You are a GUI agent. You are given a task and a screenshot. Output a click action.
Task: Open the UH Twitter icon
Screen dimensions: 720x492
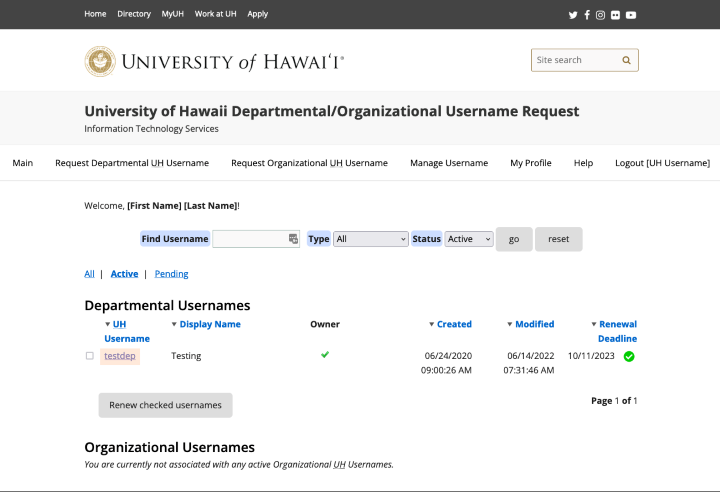click(x=573, y=15)
